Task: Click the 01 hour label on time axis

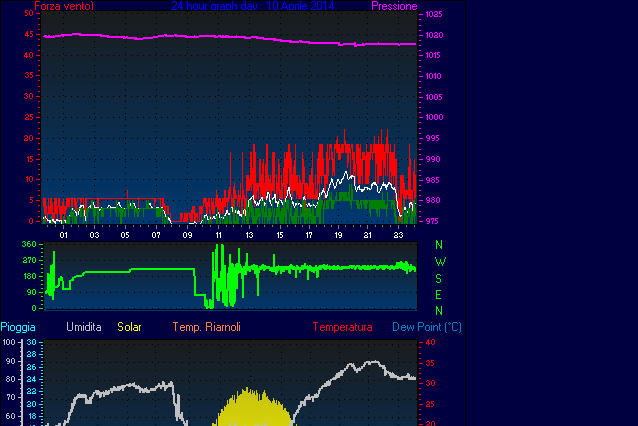Action: [63, 235]
